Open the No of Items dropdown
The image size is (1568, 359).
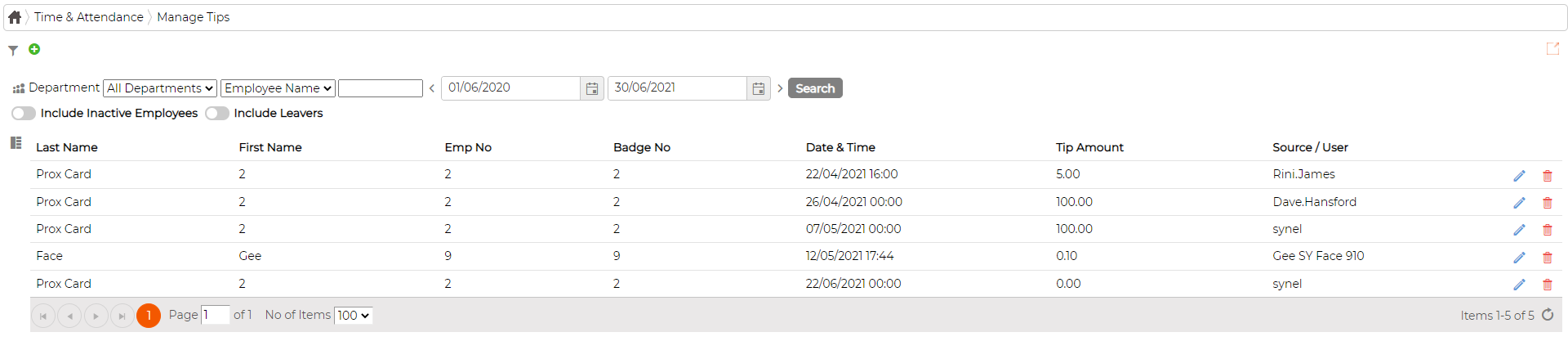point(354,316)
